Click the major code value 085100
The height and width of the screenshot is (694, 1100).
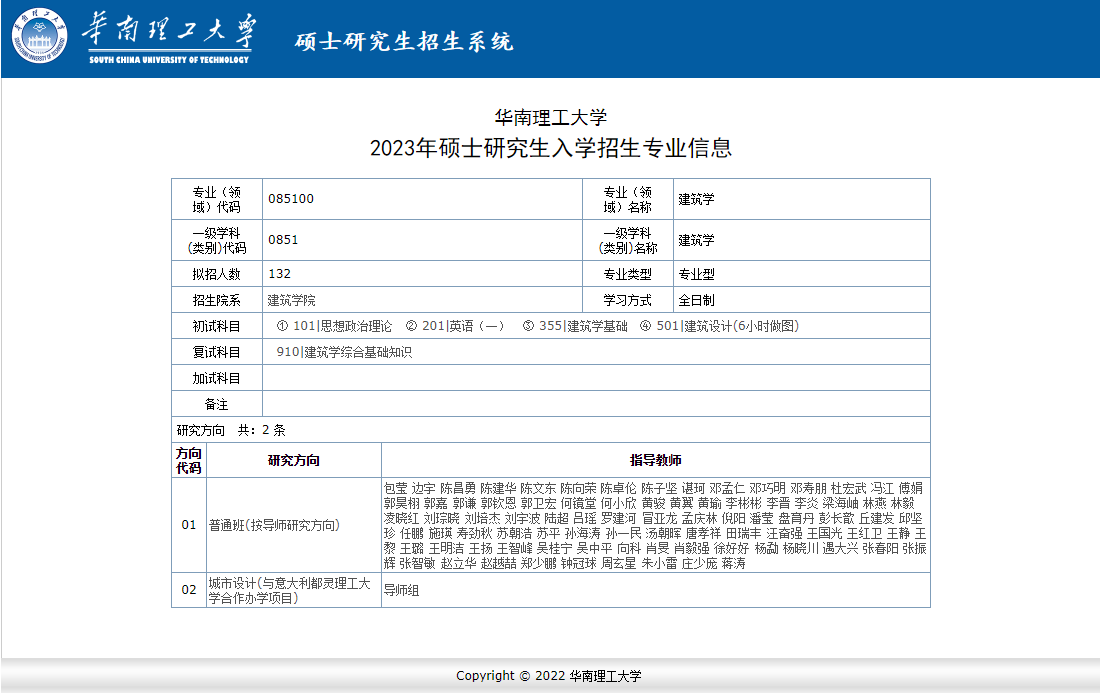(290, 199)
